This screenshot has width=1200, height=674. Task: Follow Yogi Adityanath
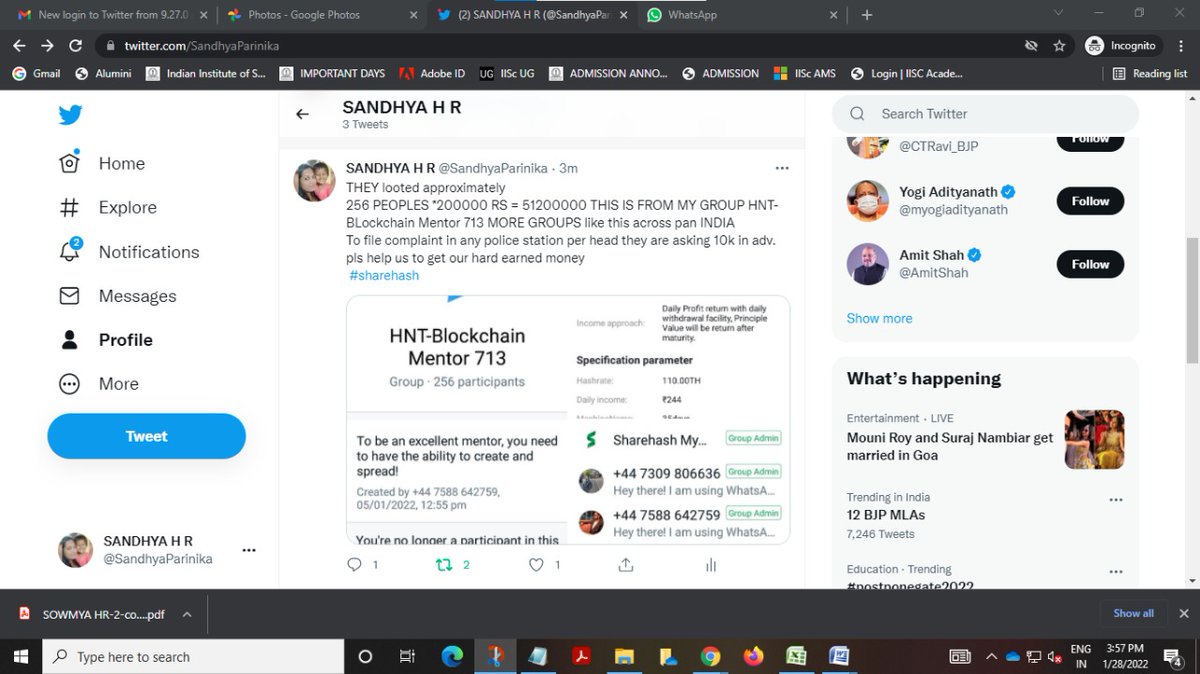pyautogui.click(x=1090, y=201)
